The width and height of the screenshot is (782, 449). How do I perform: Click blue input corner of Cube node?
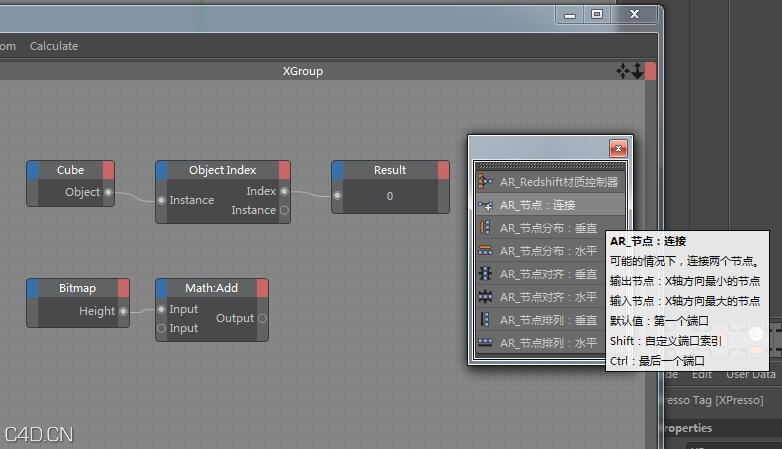33,170
